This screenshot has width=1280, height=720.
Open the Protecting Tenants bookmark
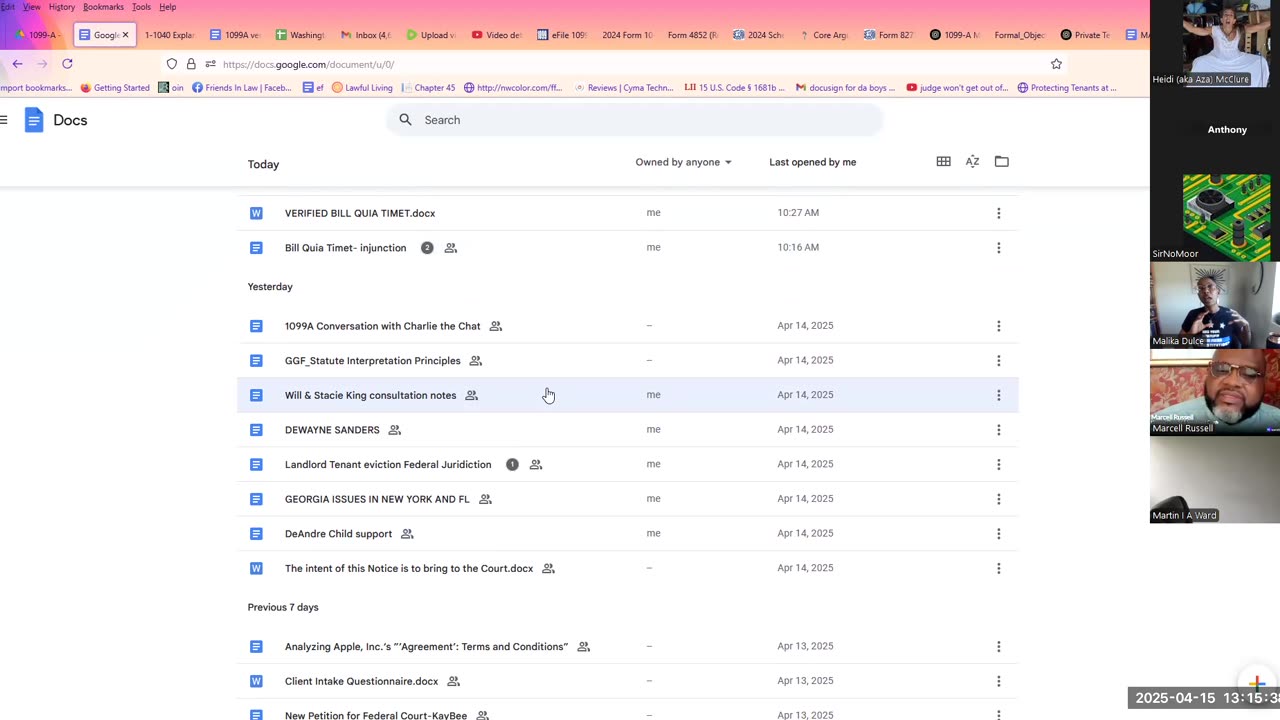(x=1067, y=88)
